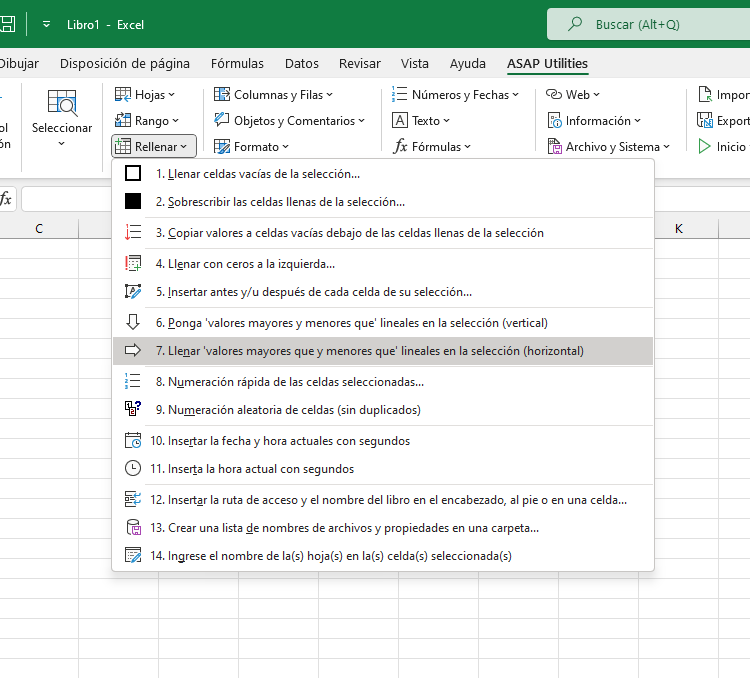Image resolution: width=750 pixels, height=678 pixels.
Task: Click the Exportar icon in the ribbon
Action: (x=705, y=120)
